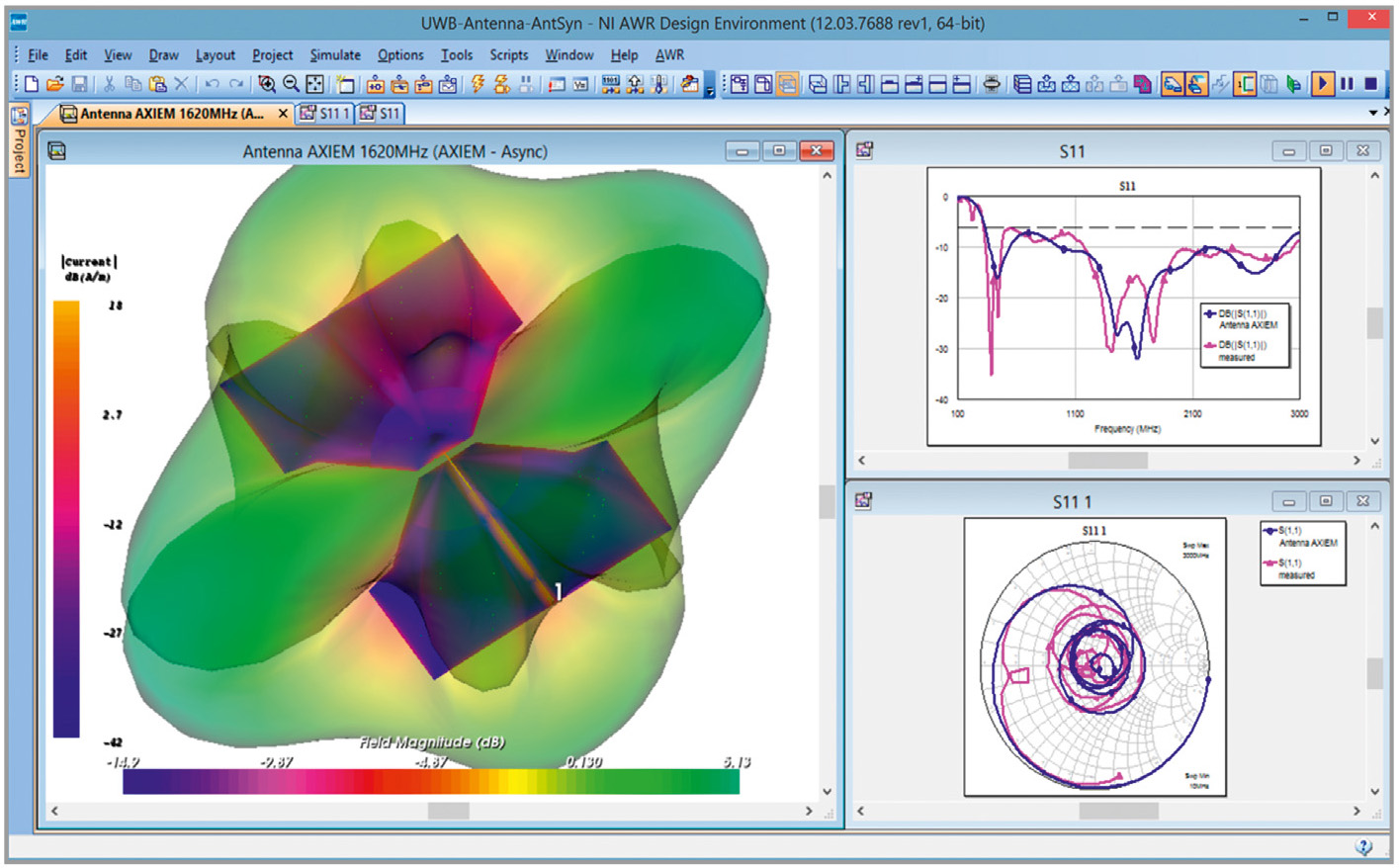
Task: Click the thermometer-style tuner icon in the toolbar
Action: pyautogui.click(x=659, y=85)
